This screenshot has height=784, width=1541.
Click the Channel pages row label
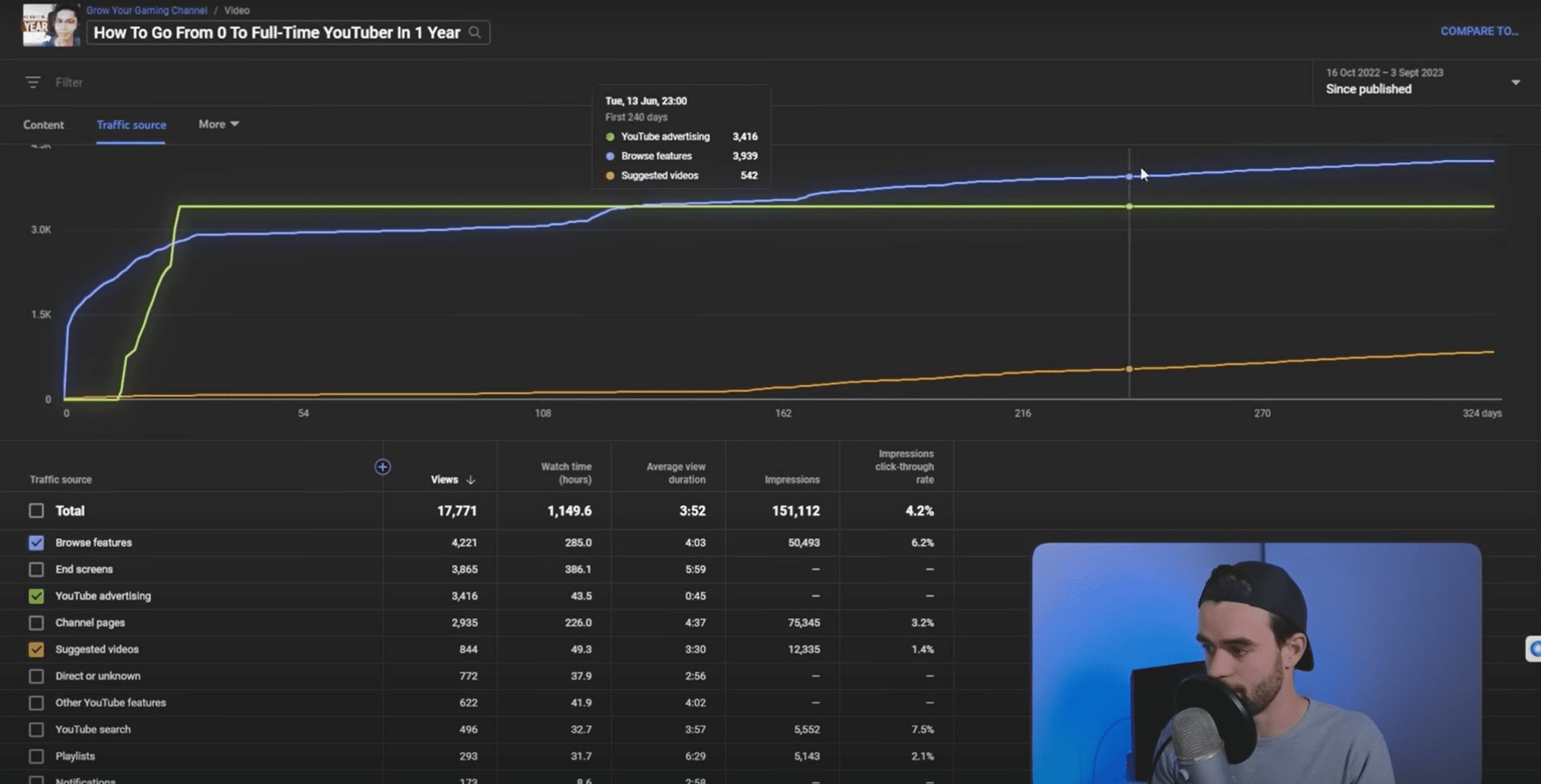click(90, 622)
